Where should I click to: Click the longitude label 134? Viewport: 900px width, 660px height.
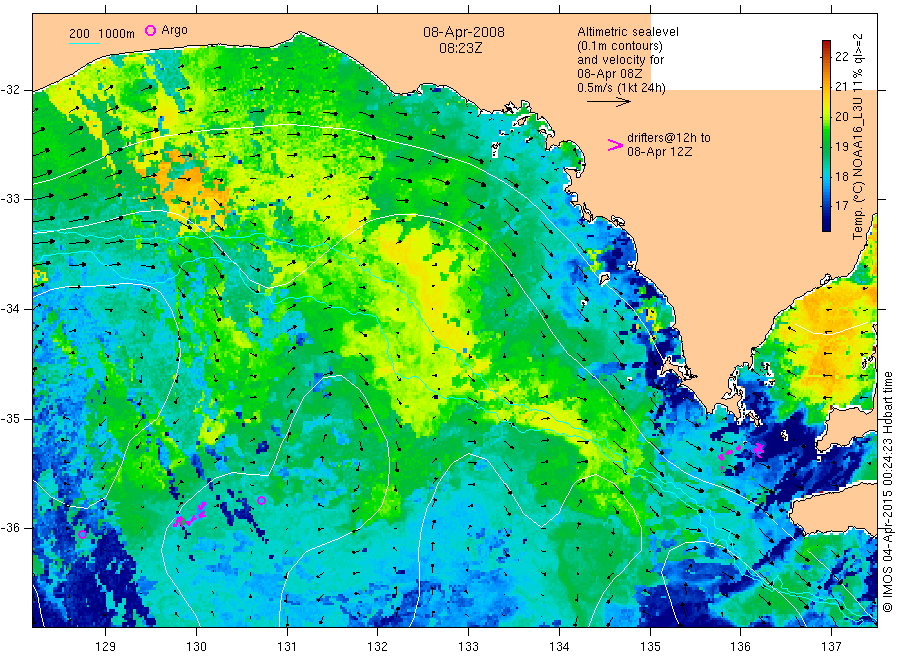[x=559, y=647]
